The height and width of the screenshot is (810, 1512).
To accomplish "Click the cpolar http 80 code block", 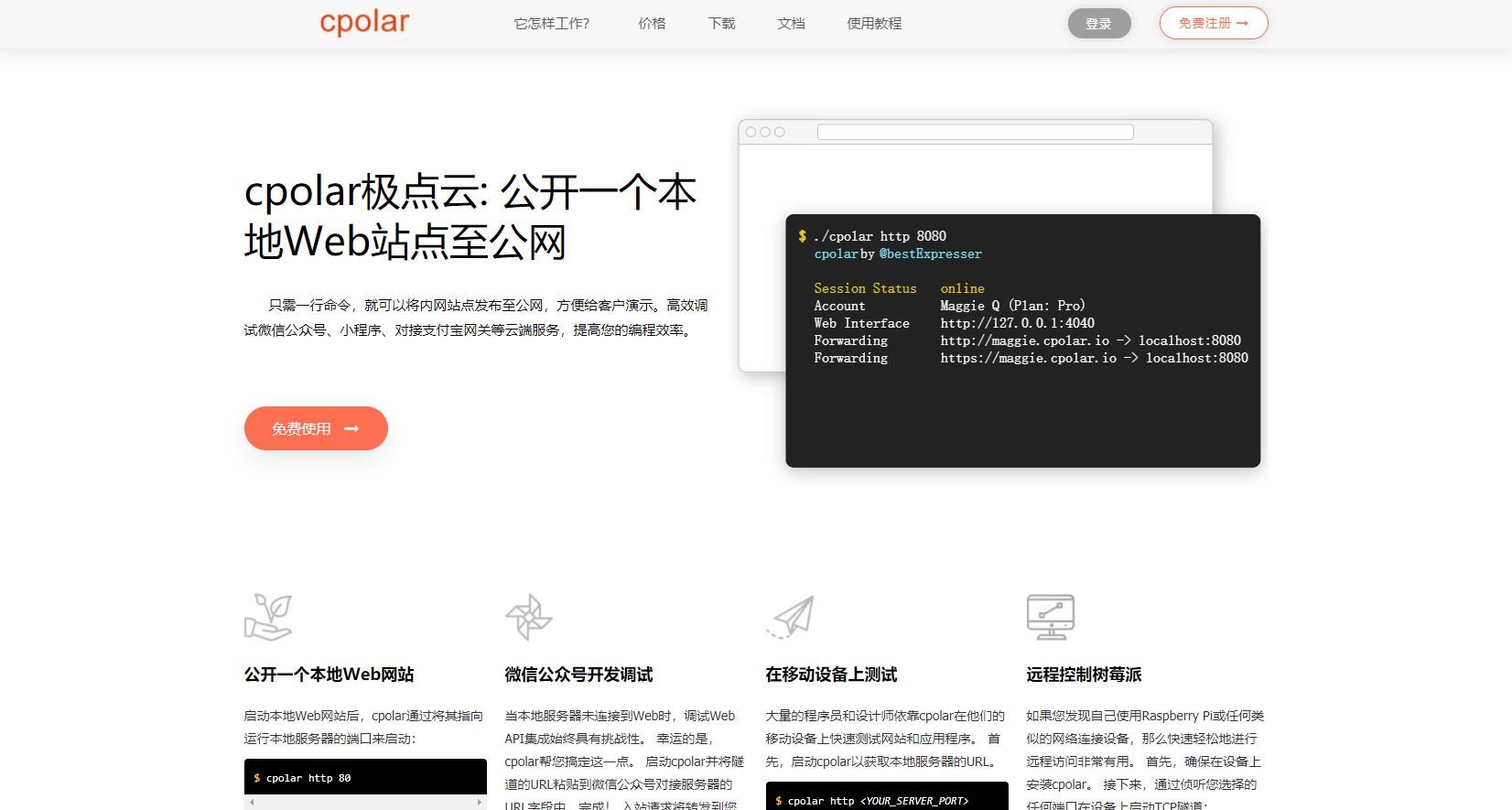I will (x=365, y=777).
